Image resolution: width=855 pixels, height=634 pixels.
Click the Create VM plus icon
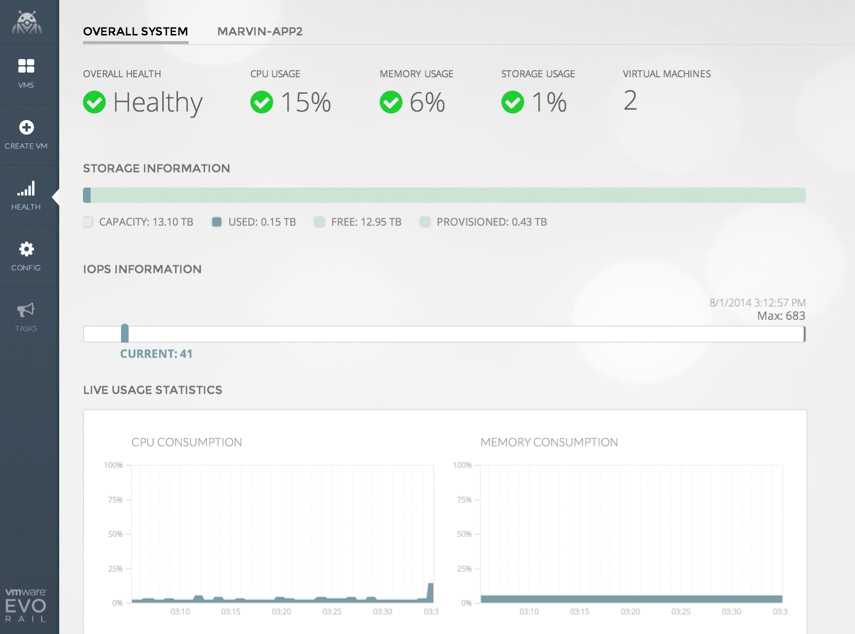[26, 127]
